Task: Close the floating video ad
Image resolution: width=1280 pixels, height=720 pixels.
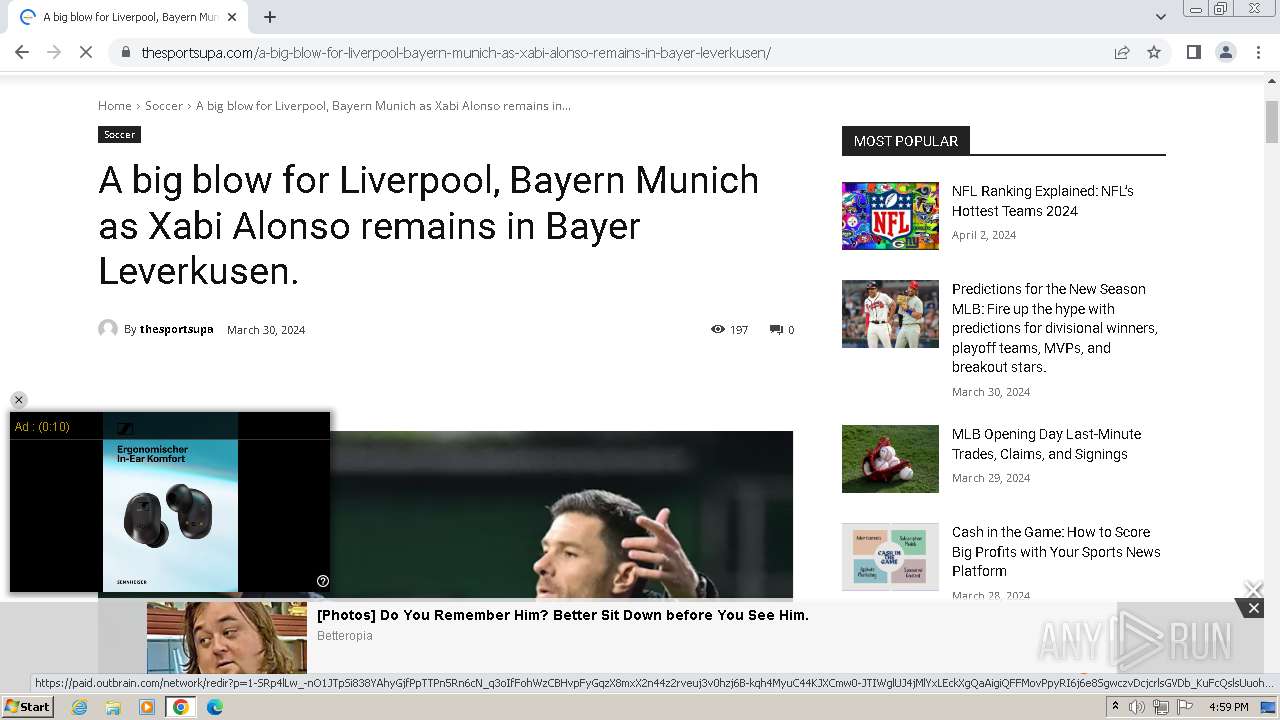Action: coord(18,400)
